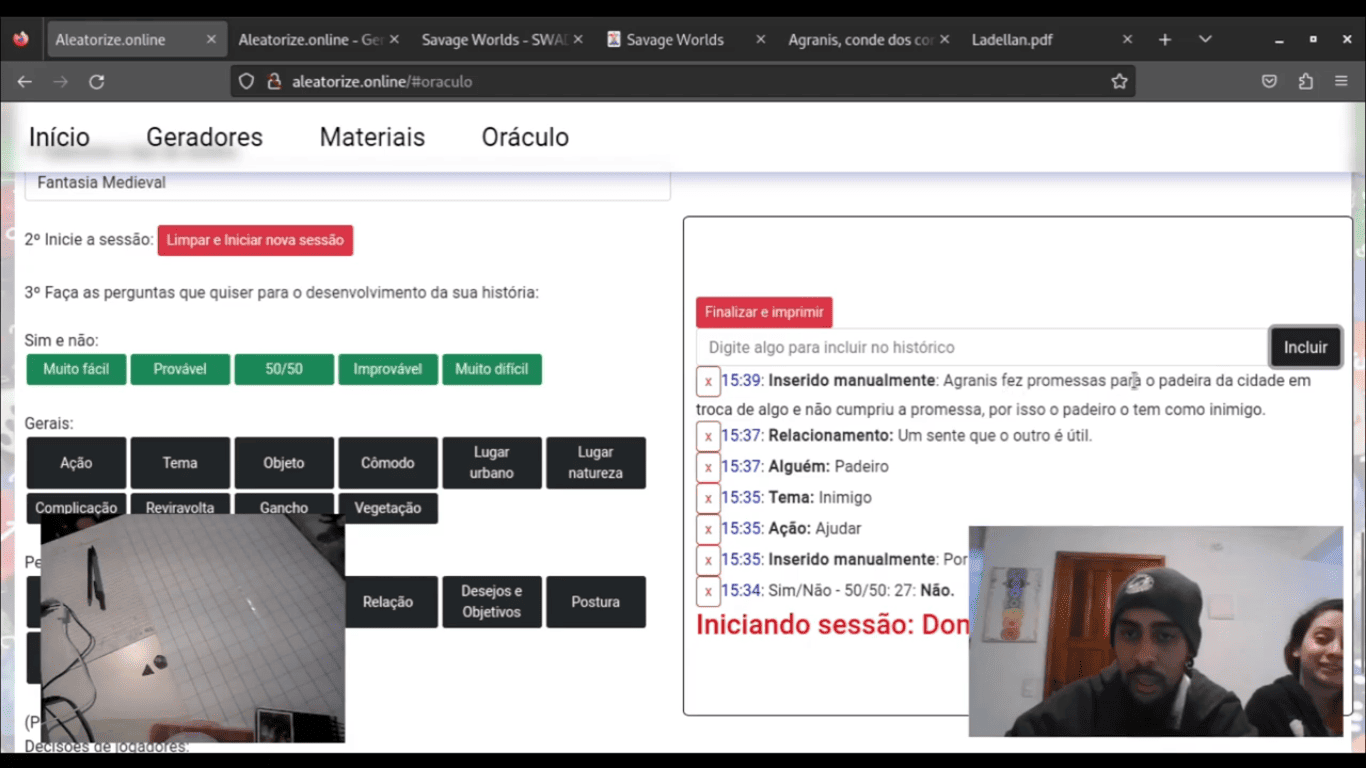The height and width of the screenshot is (768, 1366).
Task: Remove the 15:34 Sim/Não entry
Action: pyautogui.click(x=708, y=591)
